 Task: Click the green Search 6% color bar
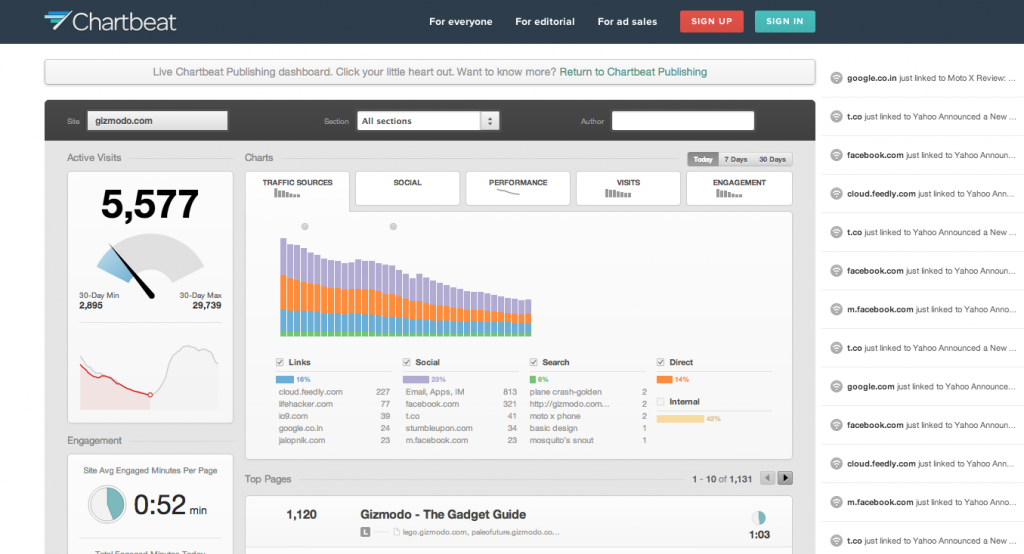pos(532,380)
